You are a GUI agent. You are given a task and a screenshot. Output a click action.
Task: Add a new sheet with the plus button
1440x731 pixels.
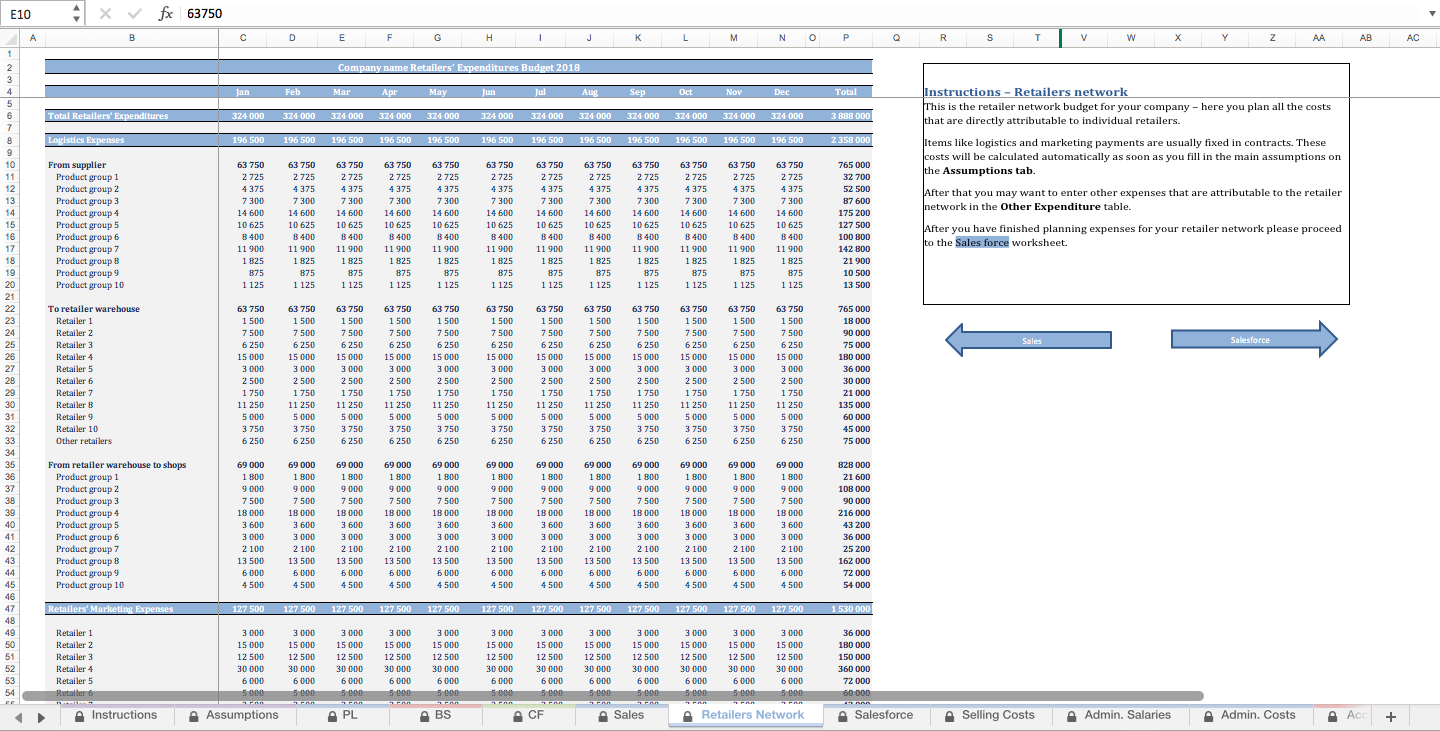tap(1389, 716)
